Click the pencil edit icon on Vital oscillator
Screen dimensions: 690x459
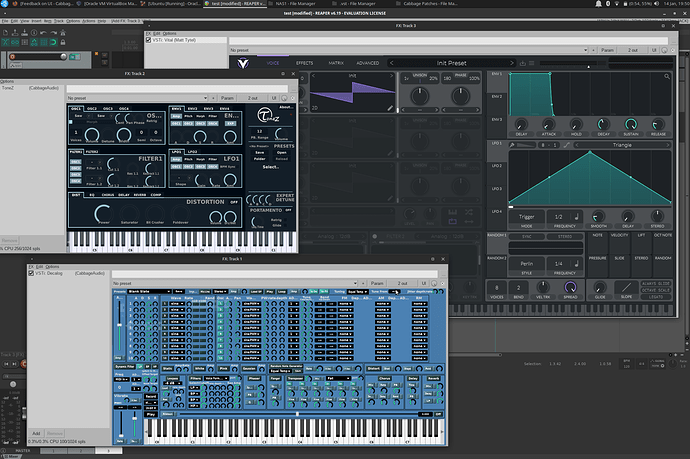pyautogui.click(x=390, y=108)
